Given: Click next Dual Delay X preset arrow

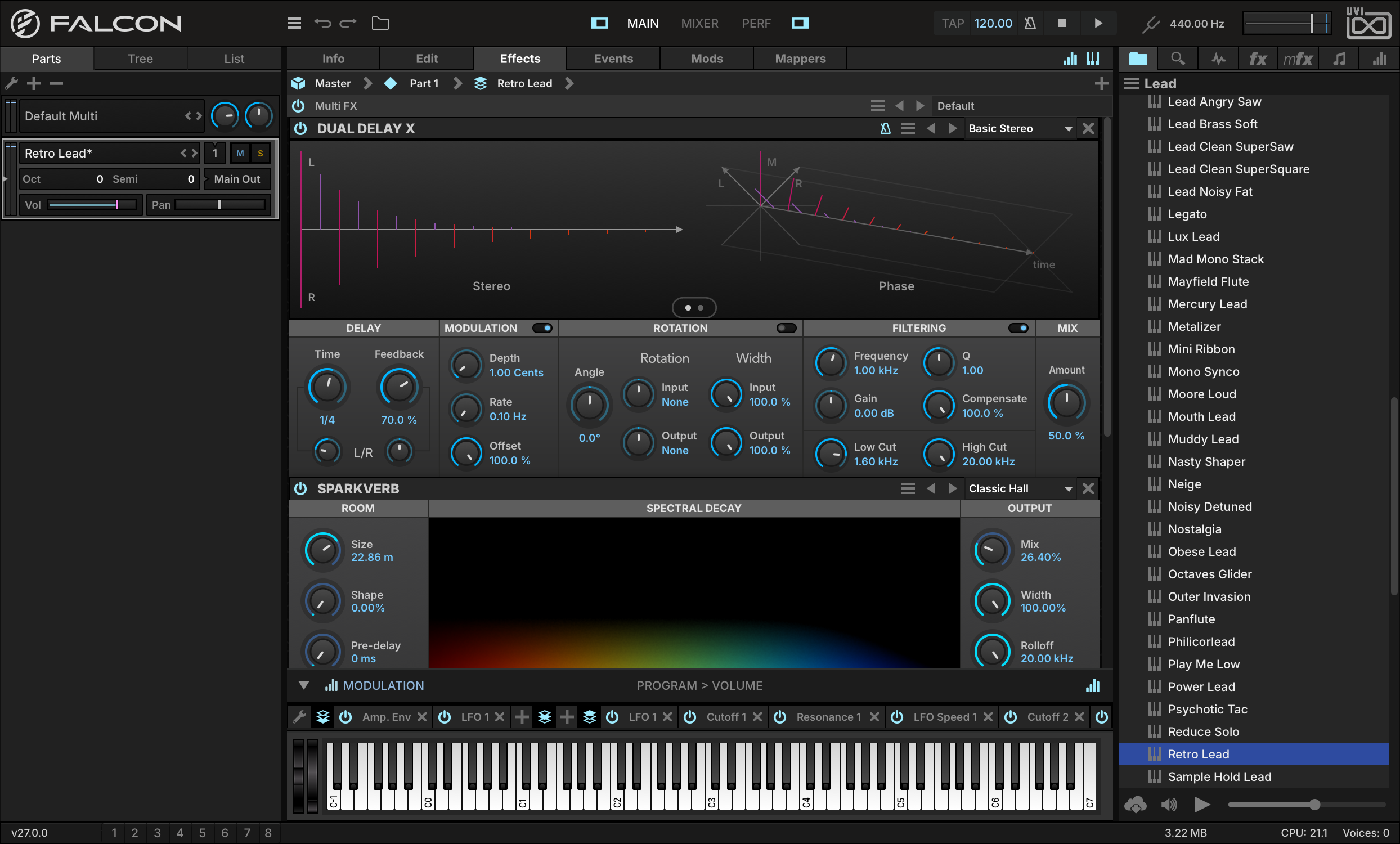Looking at the screenshot, I should coord(953,128).
